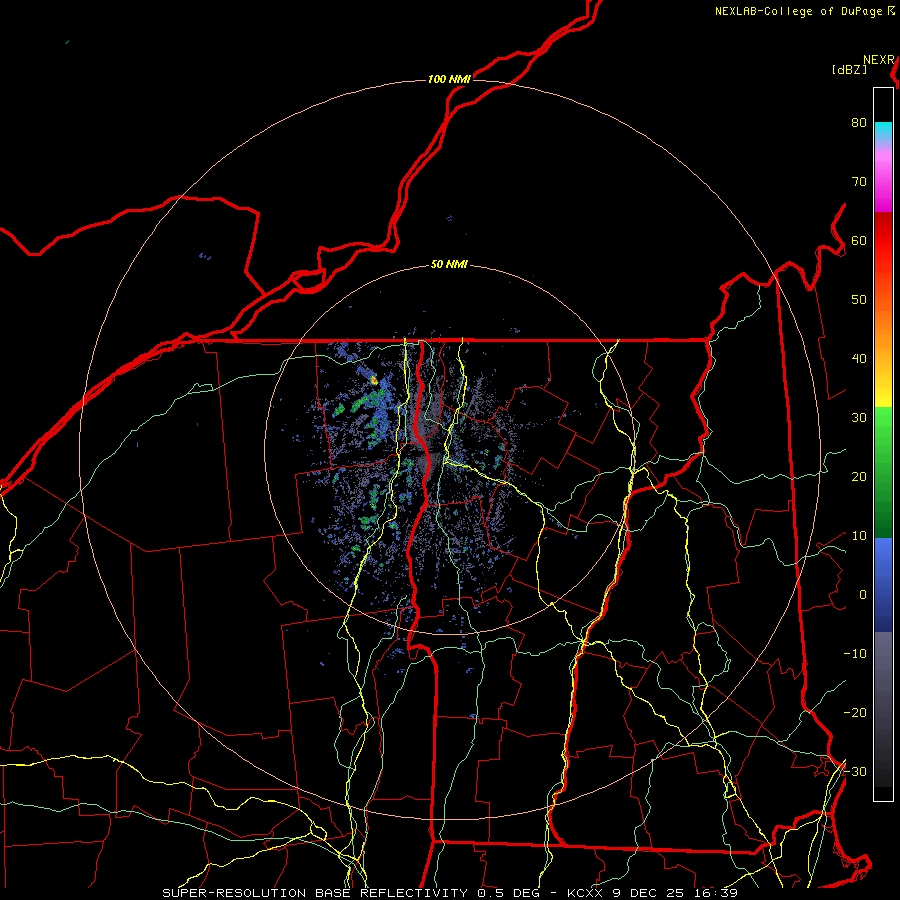Click the Super-Resolution Base Reflectivity caption
900x900 pixels.
(x=449, y=893)
